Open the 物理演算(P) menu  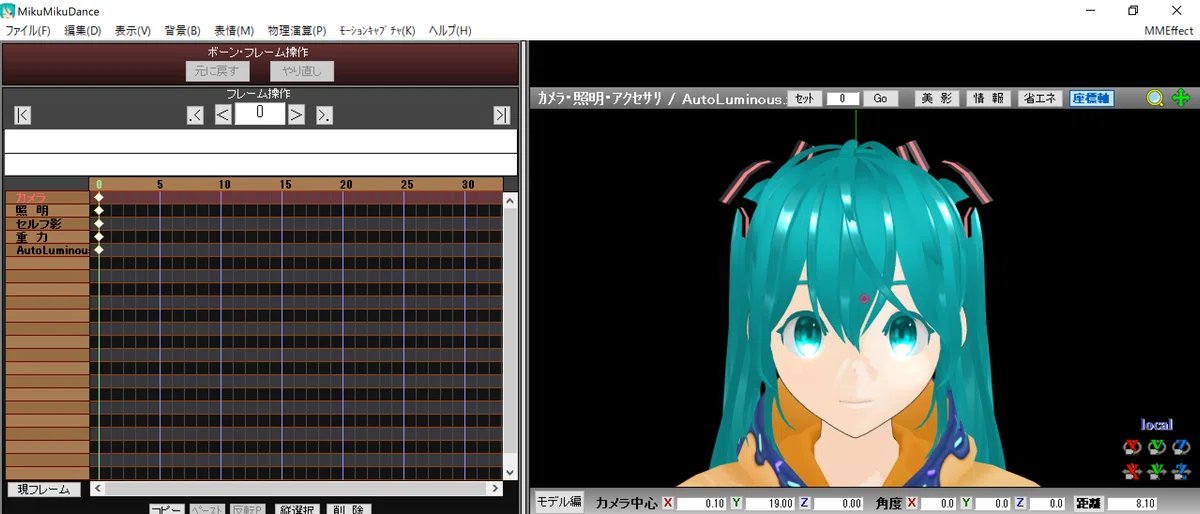pos(297,31)
